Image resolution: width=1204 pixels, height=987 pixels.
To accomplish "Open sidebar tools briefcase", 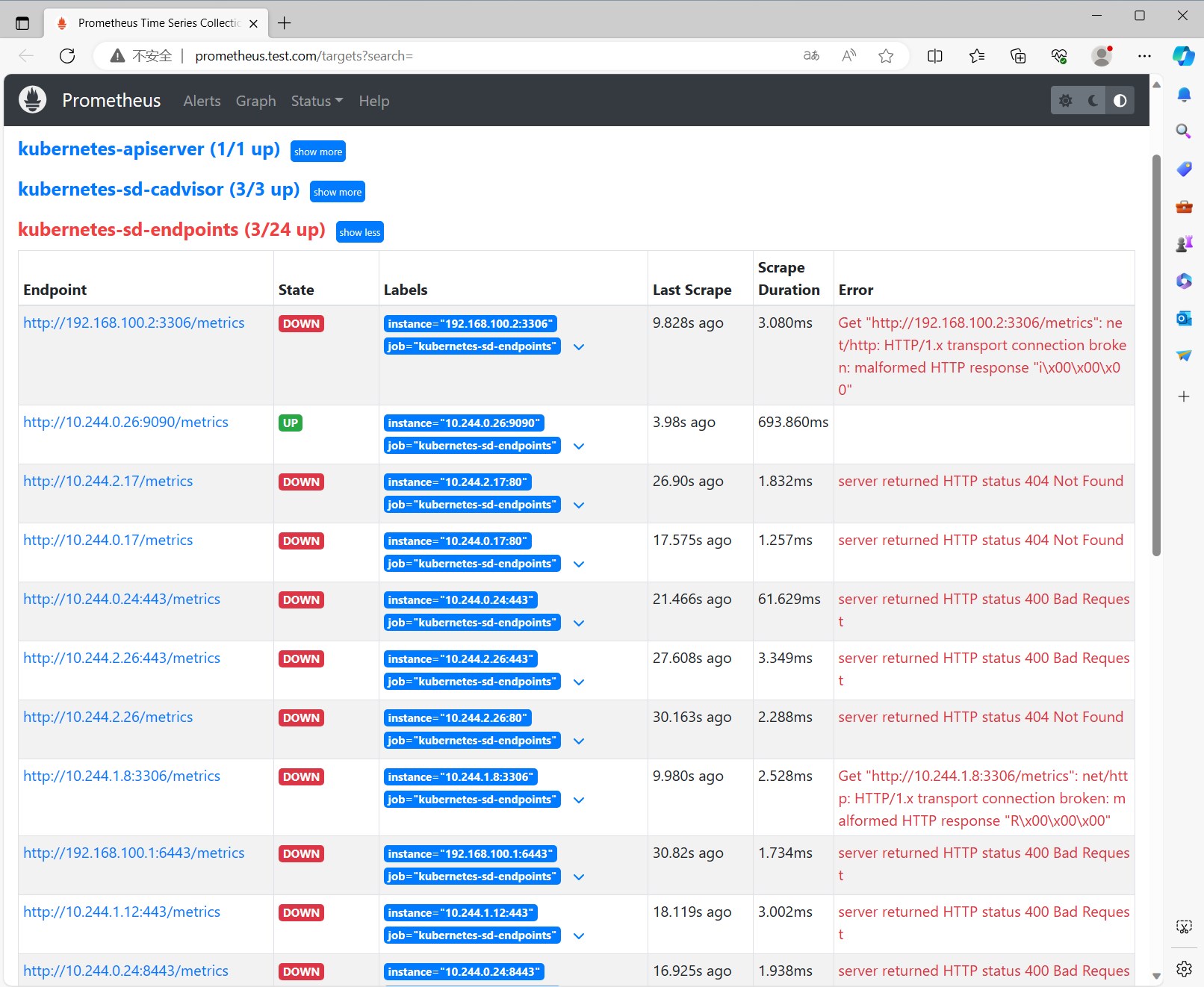I will pos(1184,206).
